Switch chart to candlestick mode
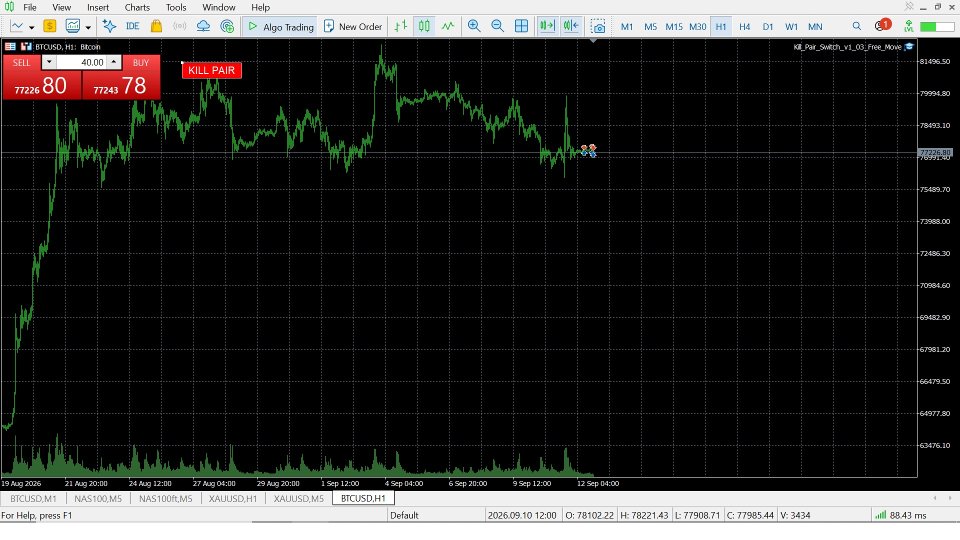The image size is (960, 540). pos(424,26)
